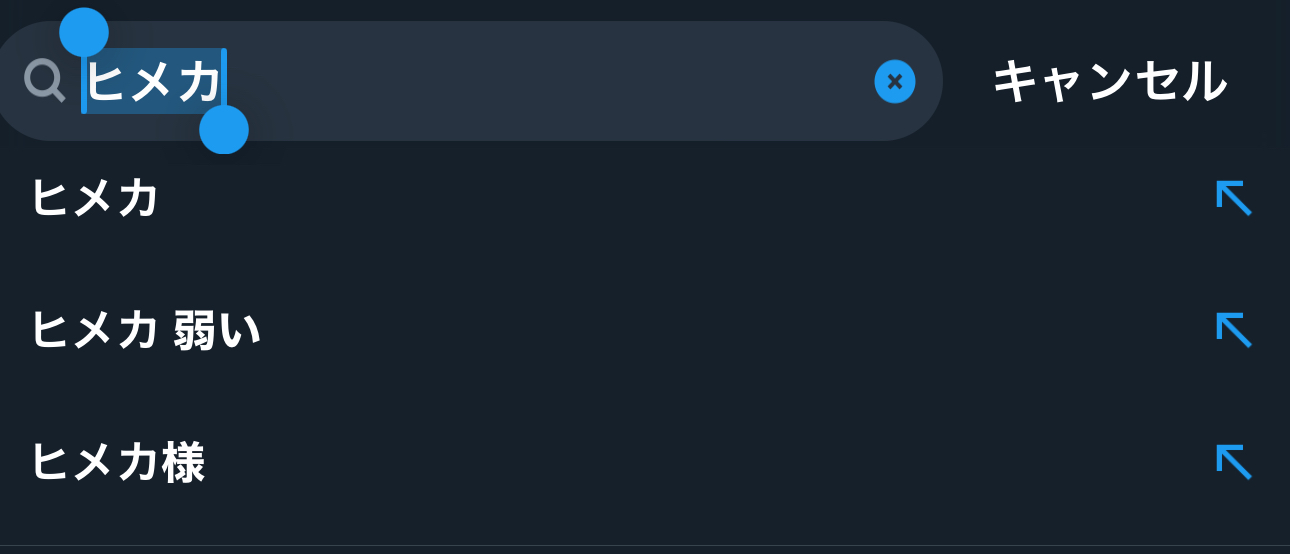Place the cursor before ヒ in the search box
The width and height of the screenshot is (1290, 554).
click(86, 82)
